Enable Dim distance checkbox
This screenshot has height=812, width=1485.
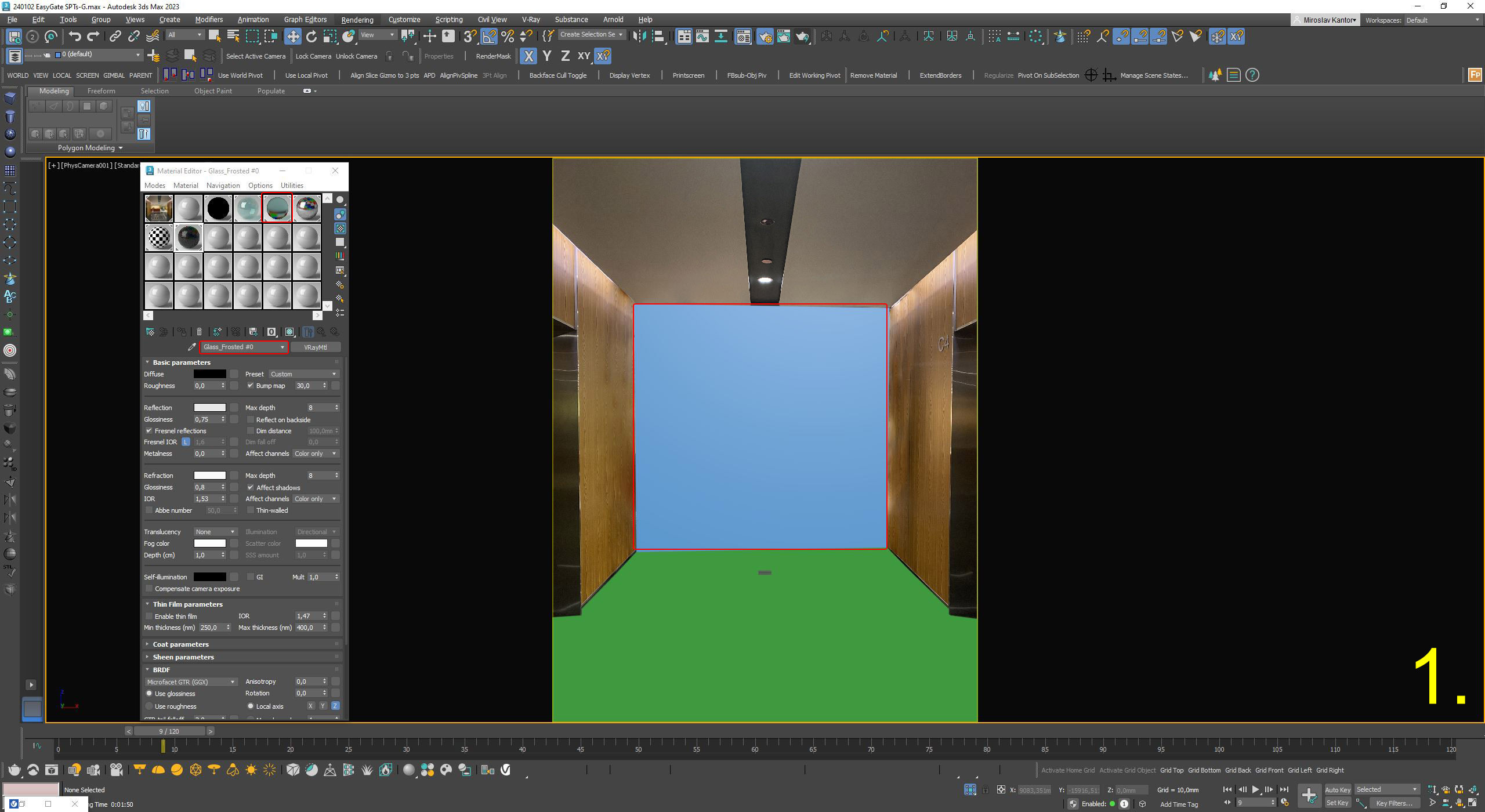(251, 431)
